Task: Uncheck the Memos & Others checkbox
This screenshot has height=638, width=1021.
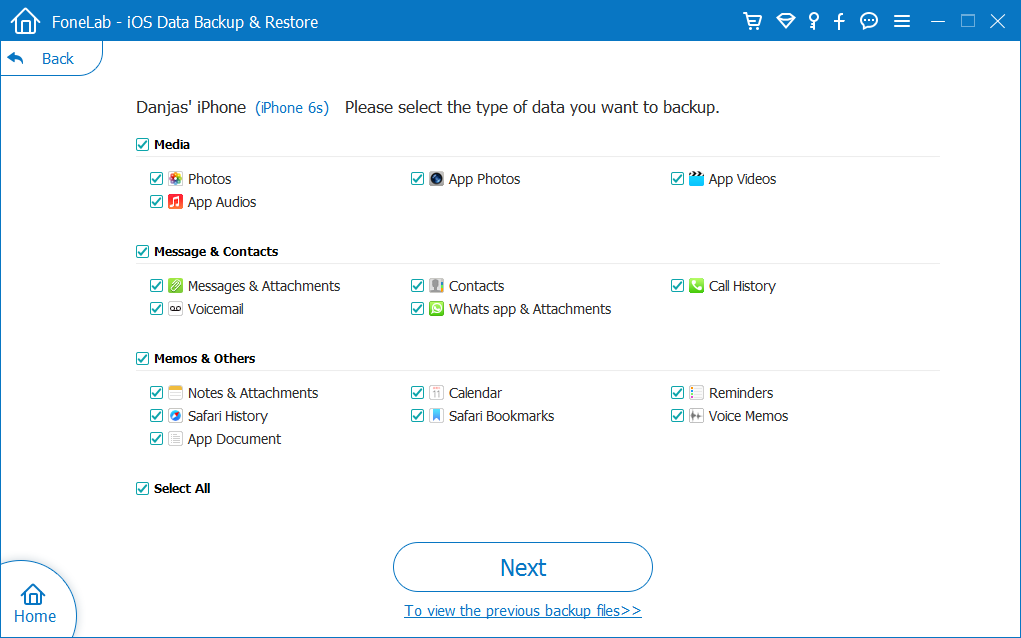Action: pos(143,358)
